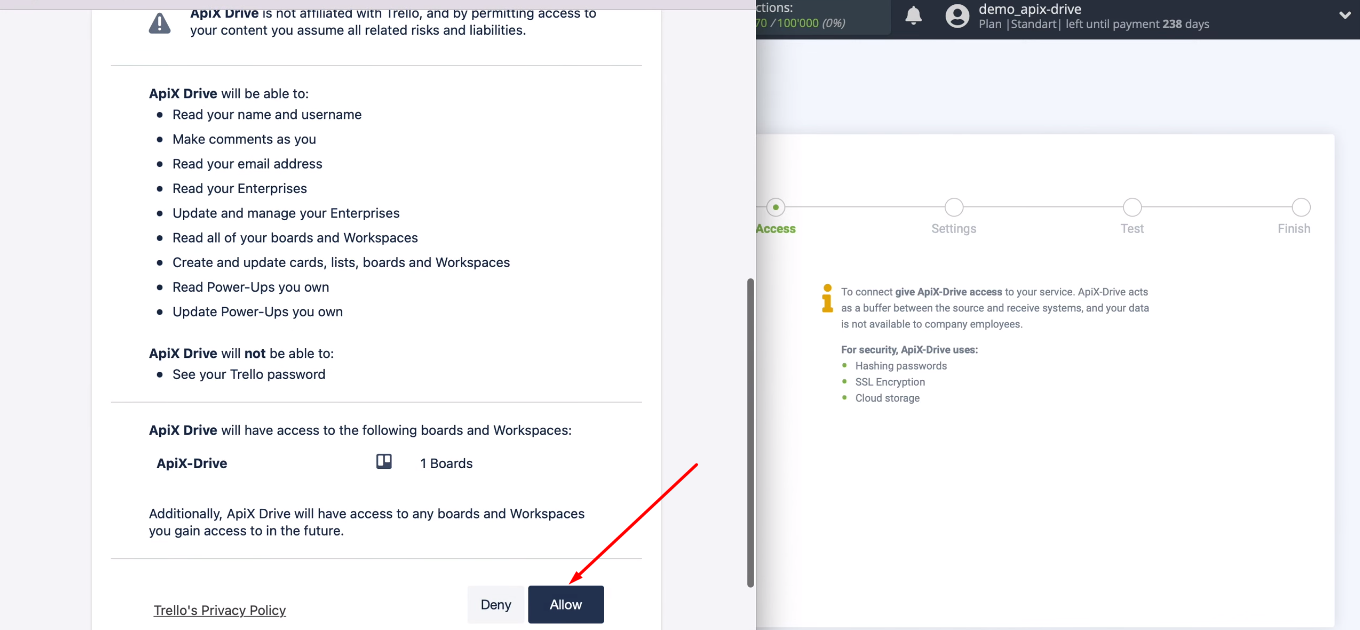Click the warning triangle icon
Image resolution: width=1360 pixels, height=630 pixels.
160,23
